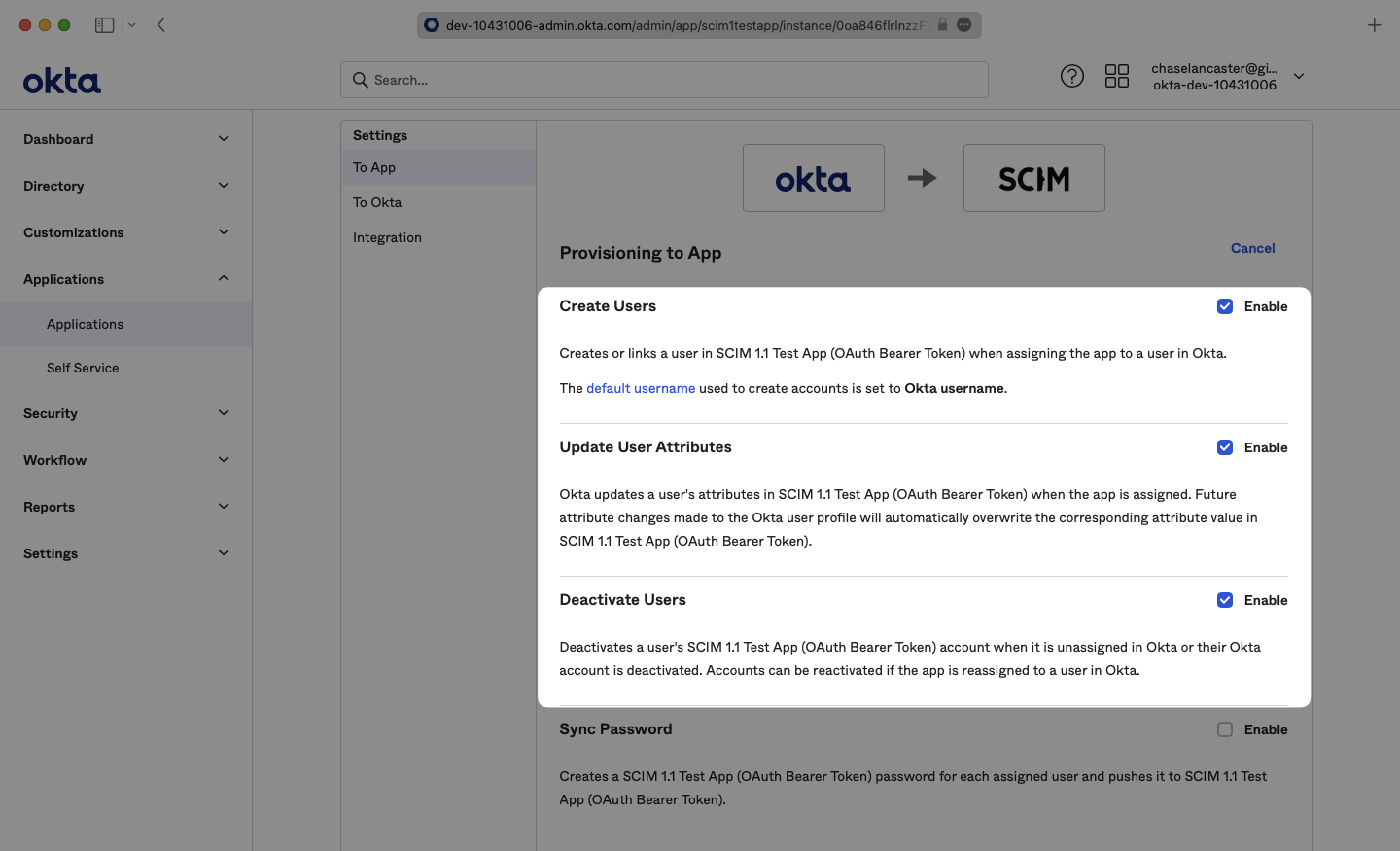Uncheck Update User Attributes Enable box
Screen dimensions: 1400x851
[1225, 447]
